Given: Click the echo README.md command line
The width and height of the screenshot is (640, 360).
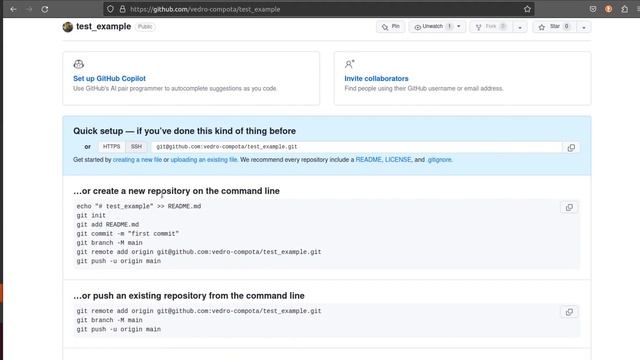Looking at the screenshot, I should 139,206.
